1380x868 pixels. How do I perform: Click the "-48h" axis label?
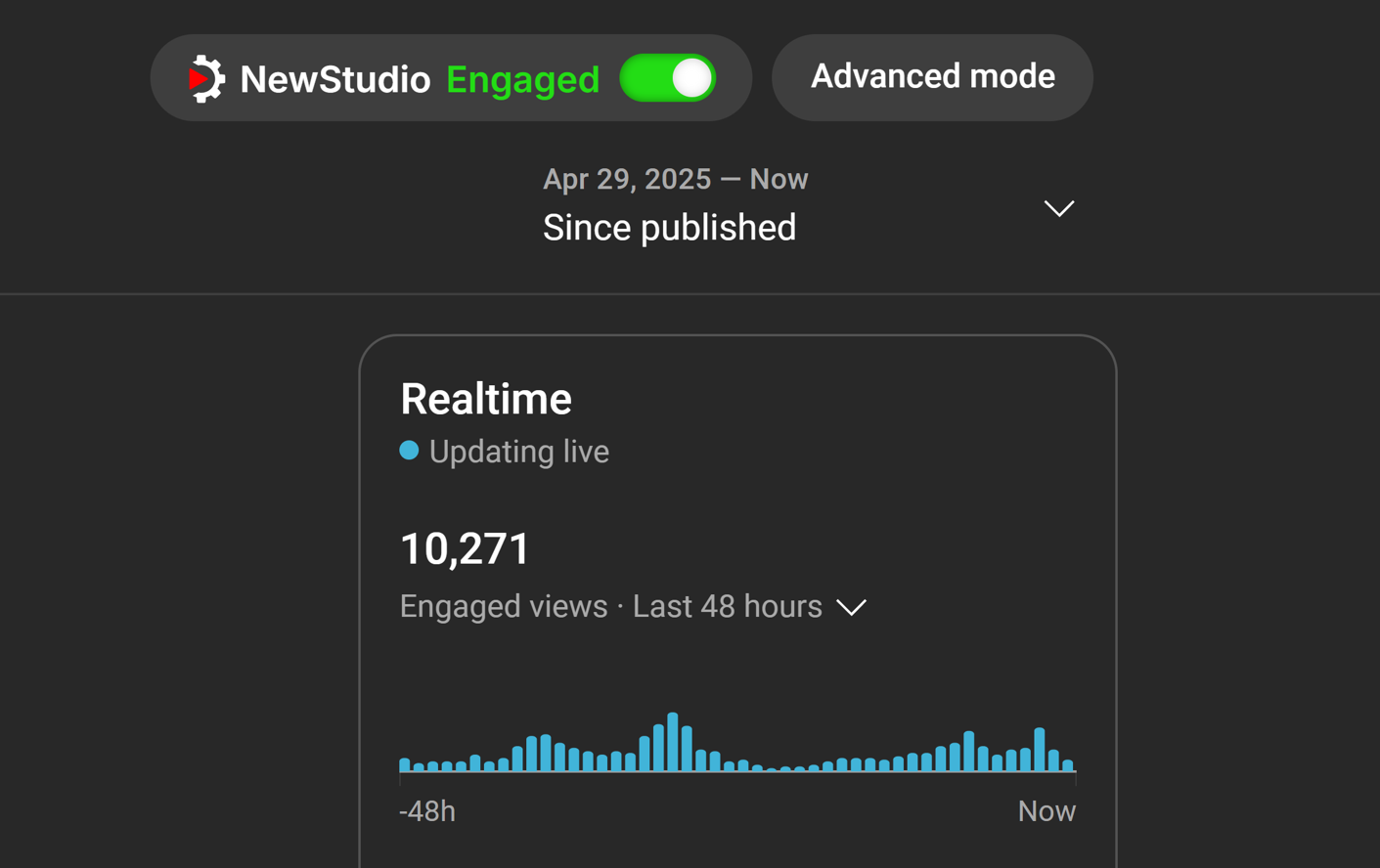click(x=427, y=811)
